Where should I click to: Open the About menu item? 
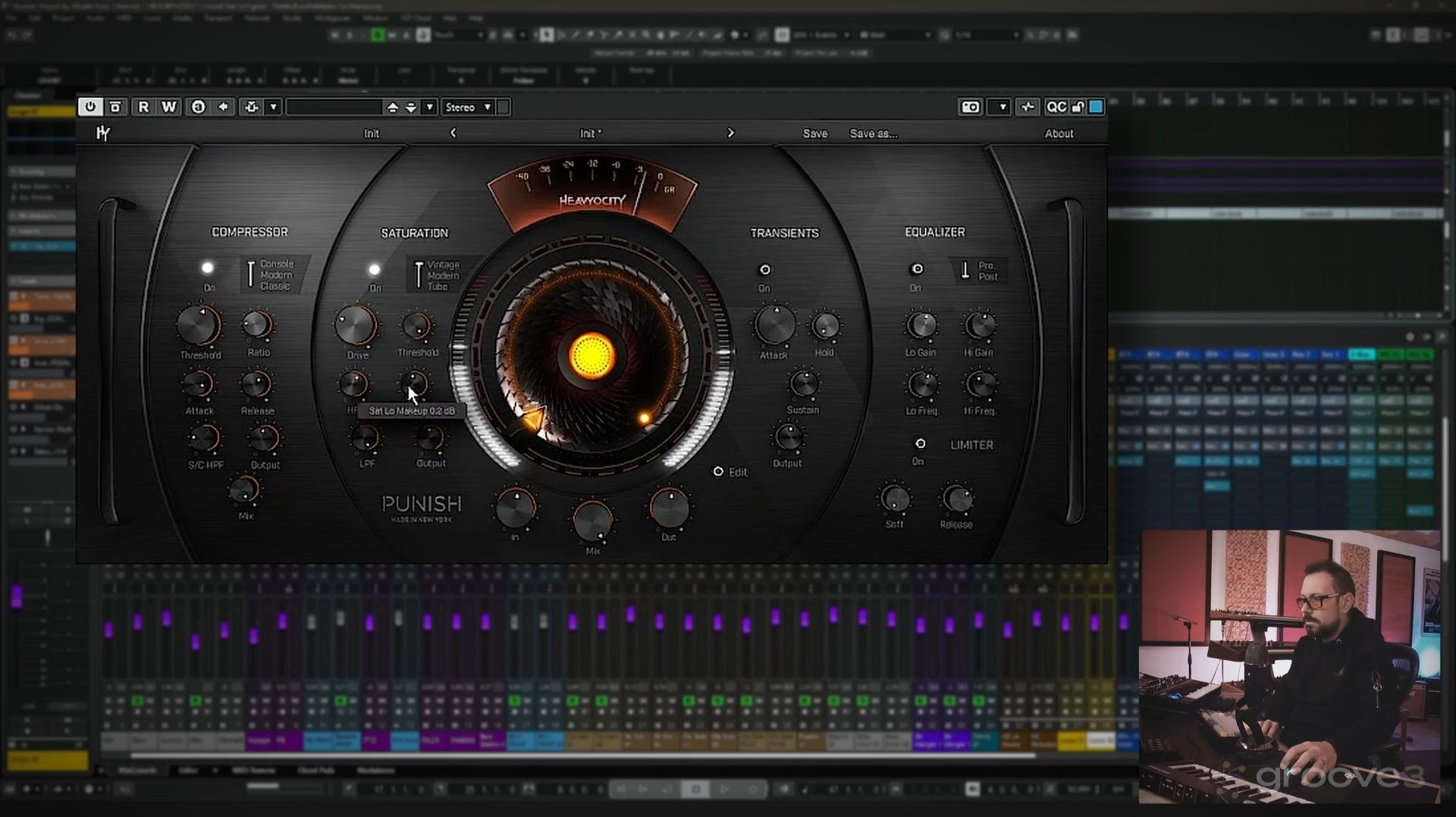click(1059, 133)
